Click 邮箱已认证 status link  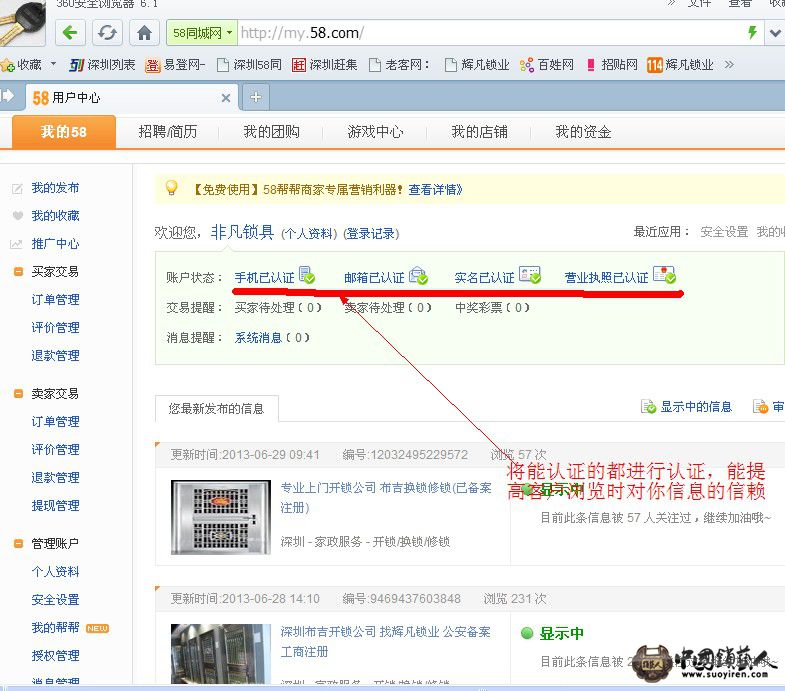(374, 277)
